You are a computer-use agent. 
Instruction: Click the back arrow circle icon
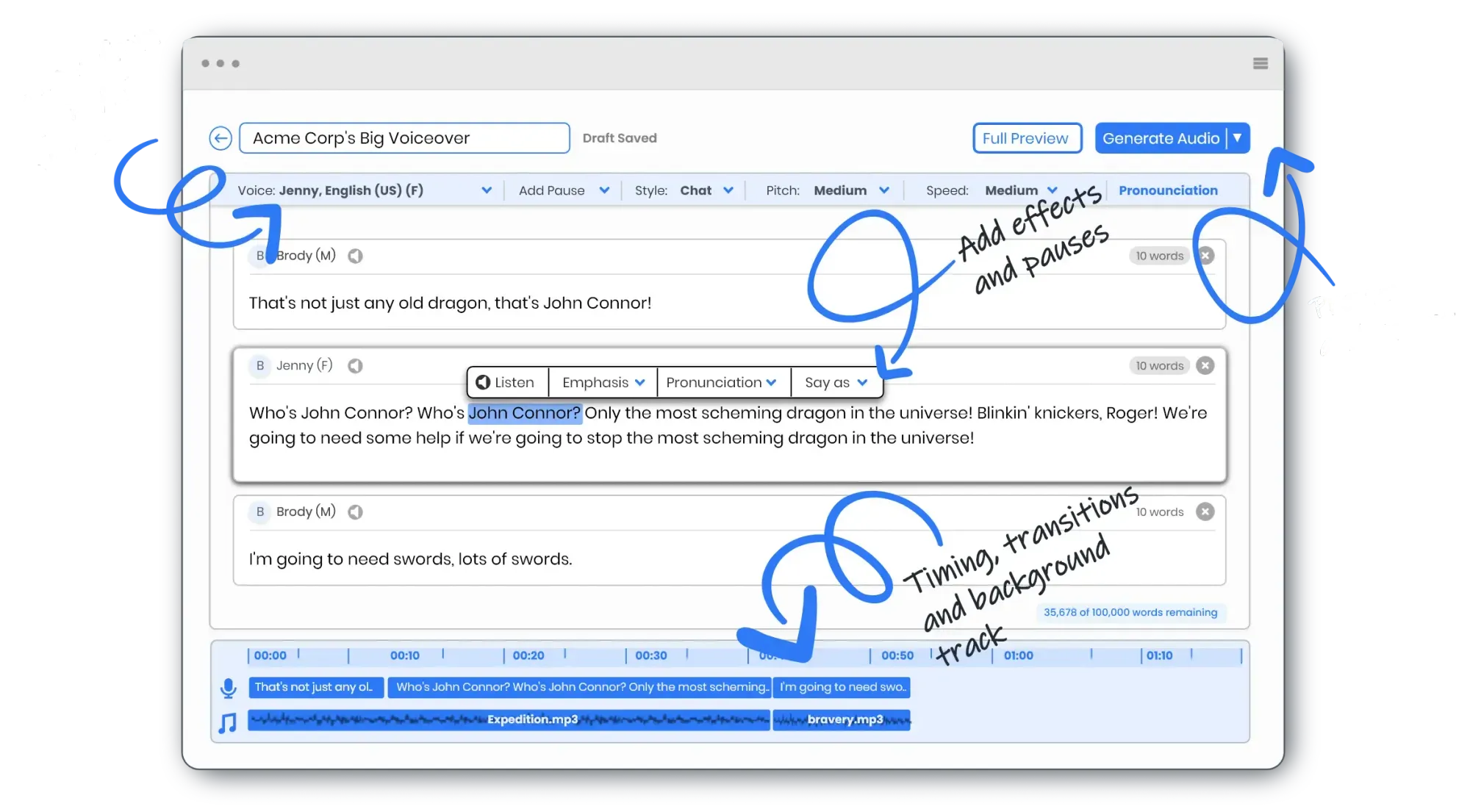(x=220, y=138)
